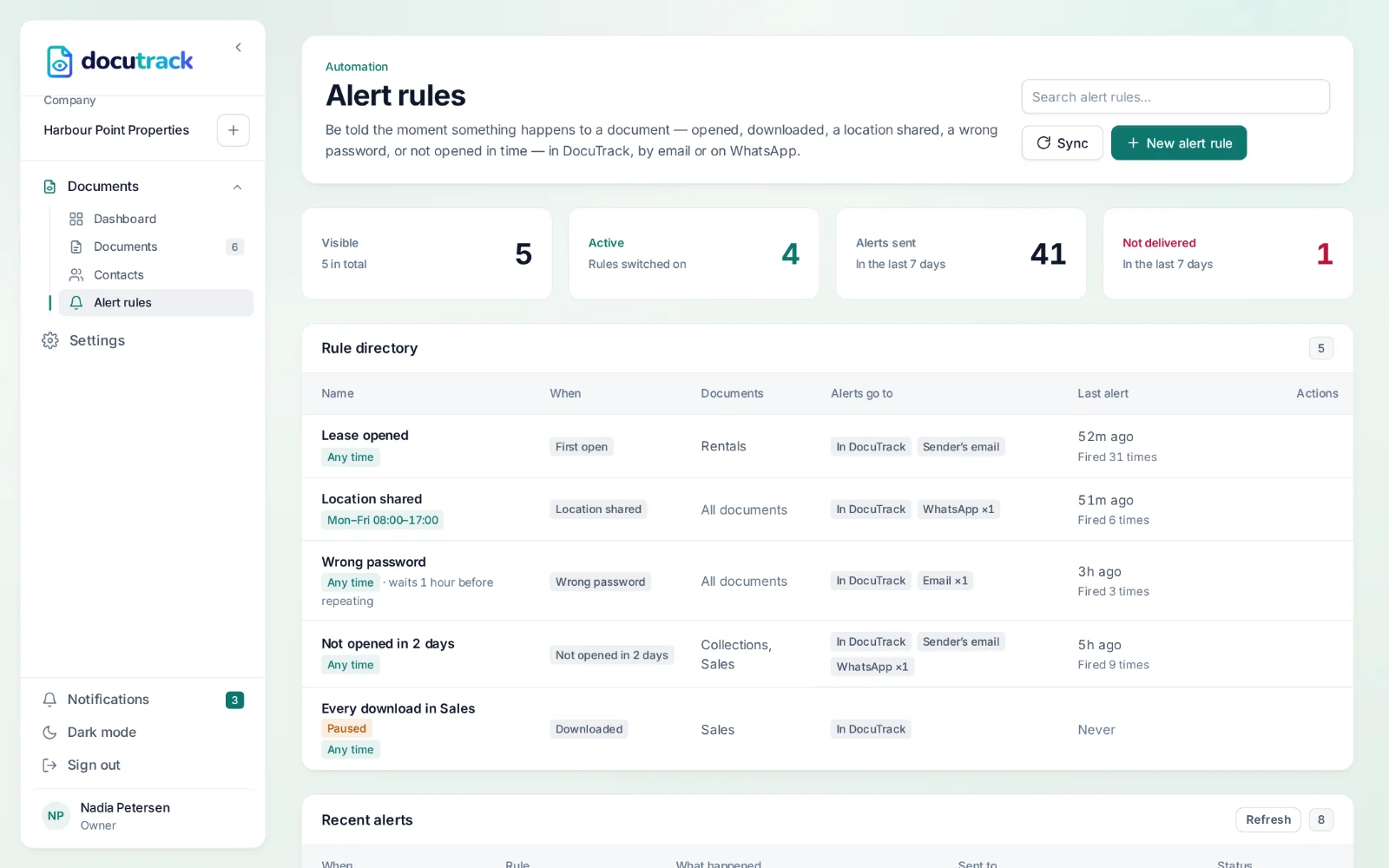This screenshot has height=868, width=1389.
Task: Open the Location shared rule
Action: [372, 499]
